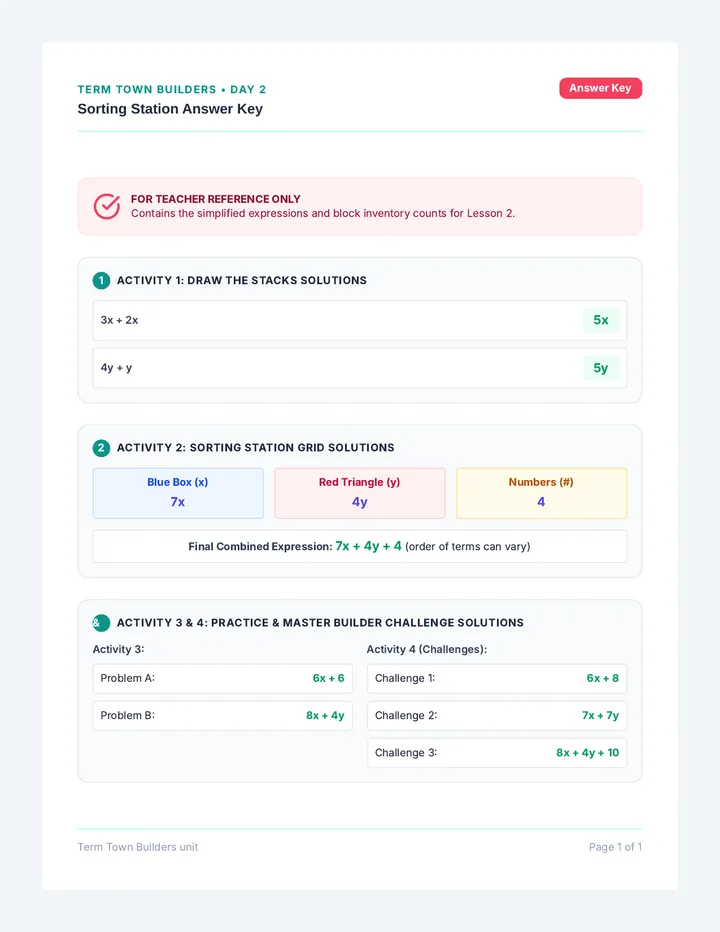
Task: Click the Sorting Station Answer Key title
Action: tap(170, 109)
